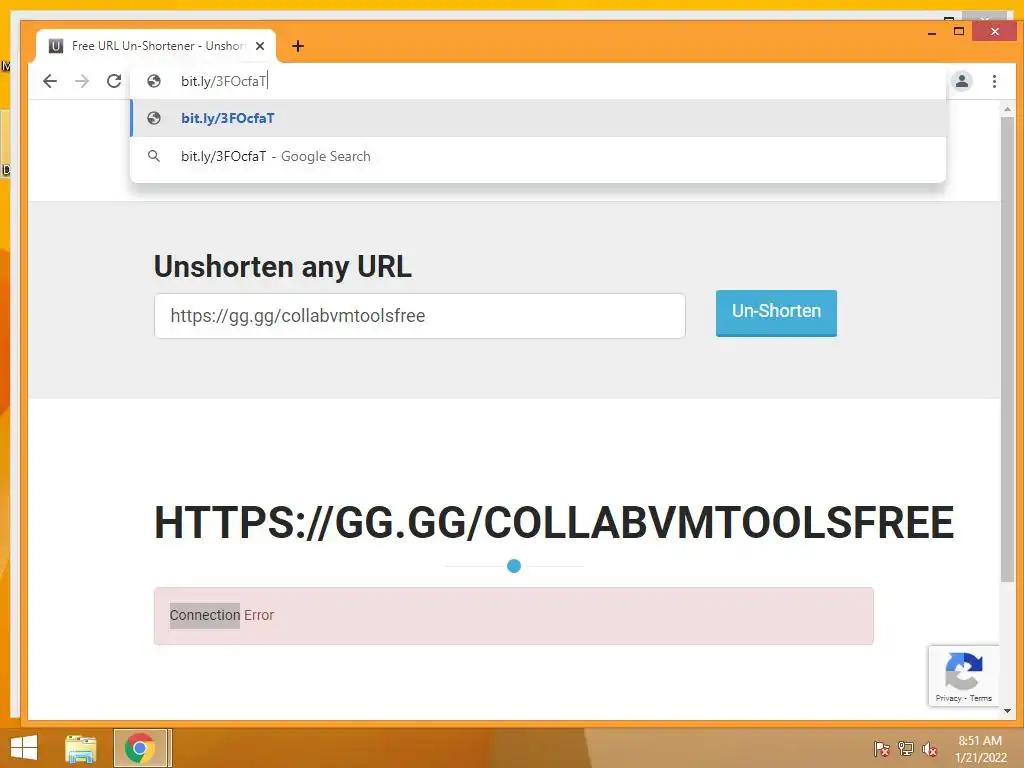
Task: Go back with the browser back arrow
Action: pyautogui.click(x=50, y=81)
